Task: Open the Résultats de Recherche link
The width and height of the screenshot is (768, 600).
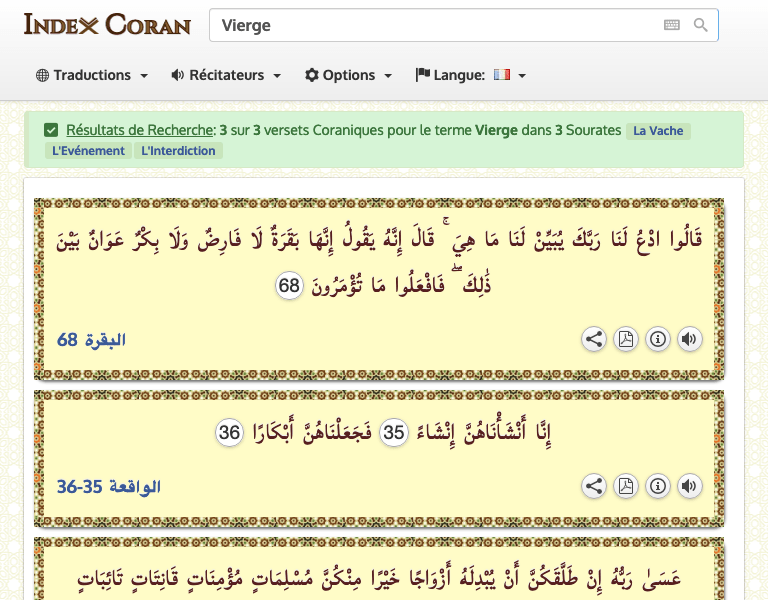Action: [x=140, y=130]
